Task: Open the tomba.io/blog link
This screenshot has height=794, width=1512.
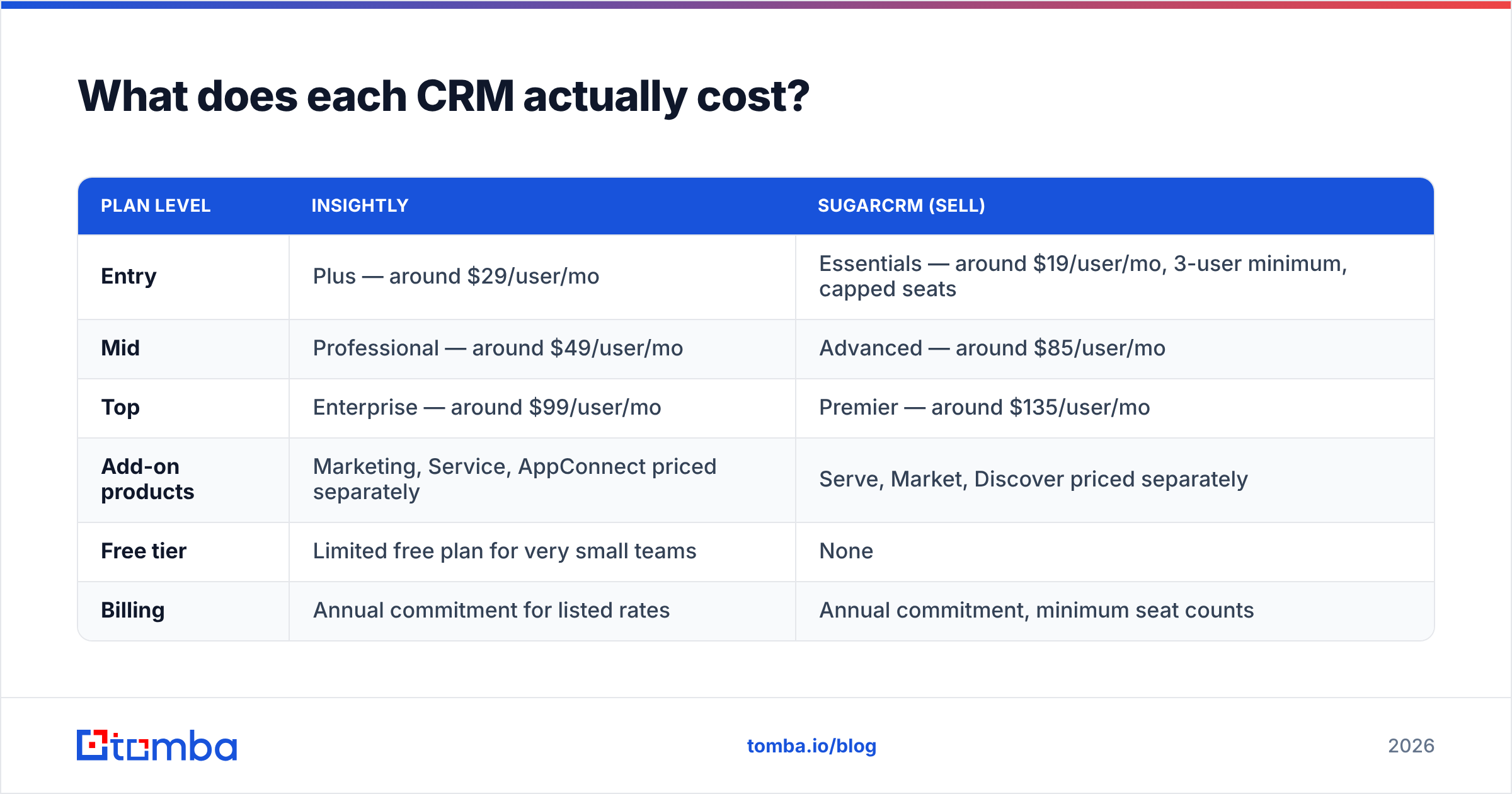Action: (x=811, y=746)
